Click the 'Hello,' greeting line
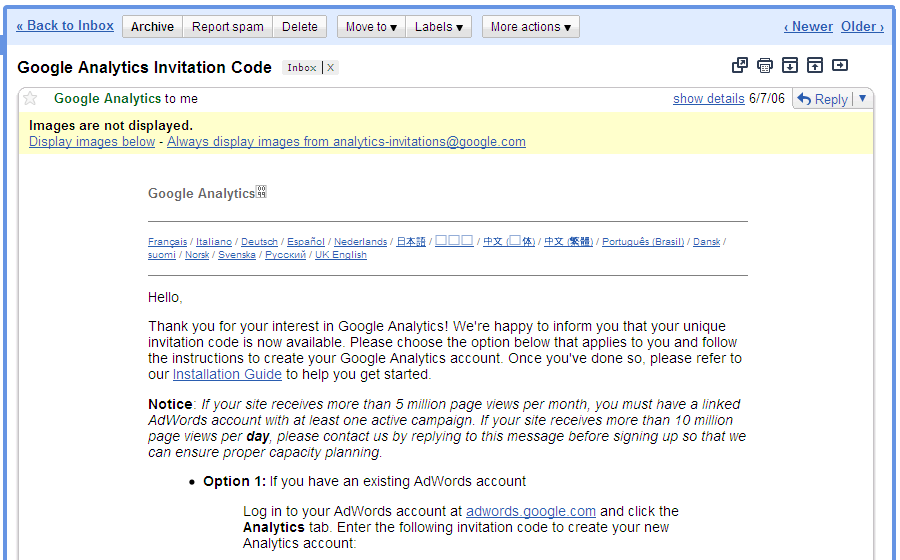 click(x=165, y=298)
